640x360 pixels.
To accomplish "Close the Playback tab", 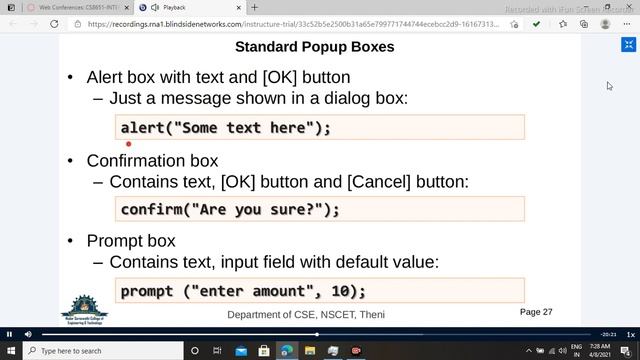I will [239, 7].
